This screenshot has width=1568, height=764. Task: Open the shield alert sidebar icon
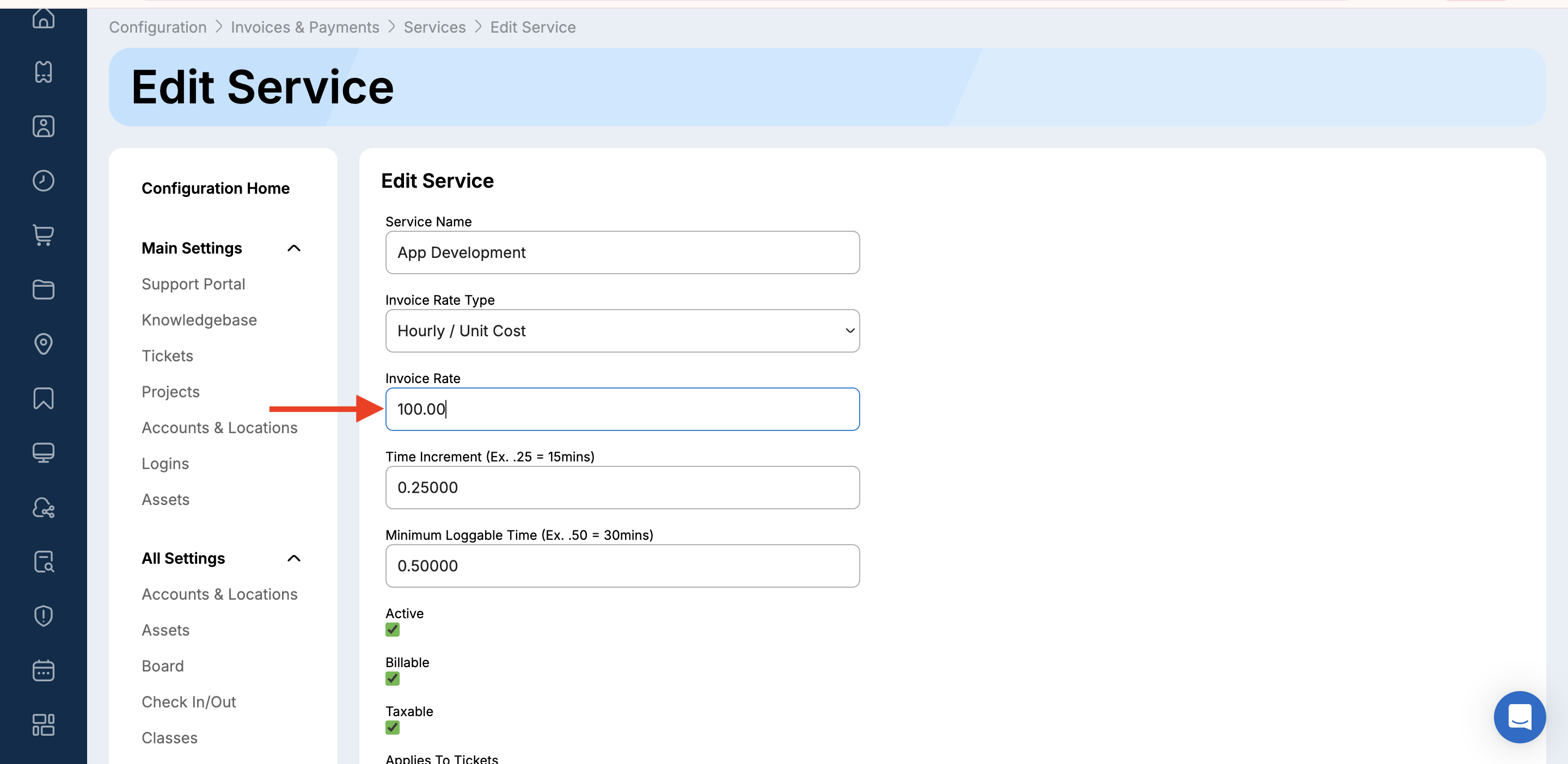click(x=43, y=615)
